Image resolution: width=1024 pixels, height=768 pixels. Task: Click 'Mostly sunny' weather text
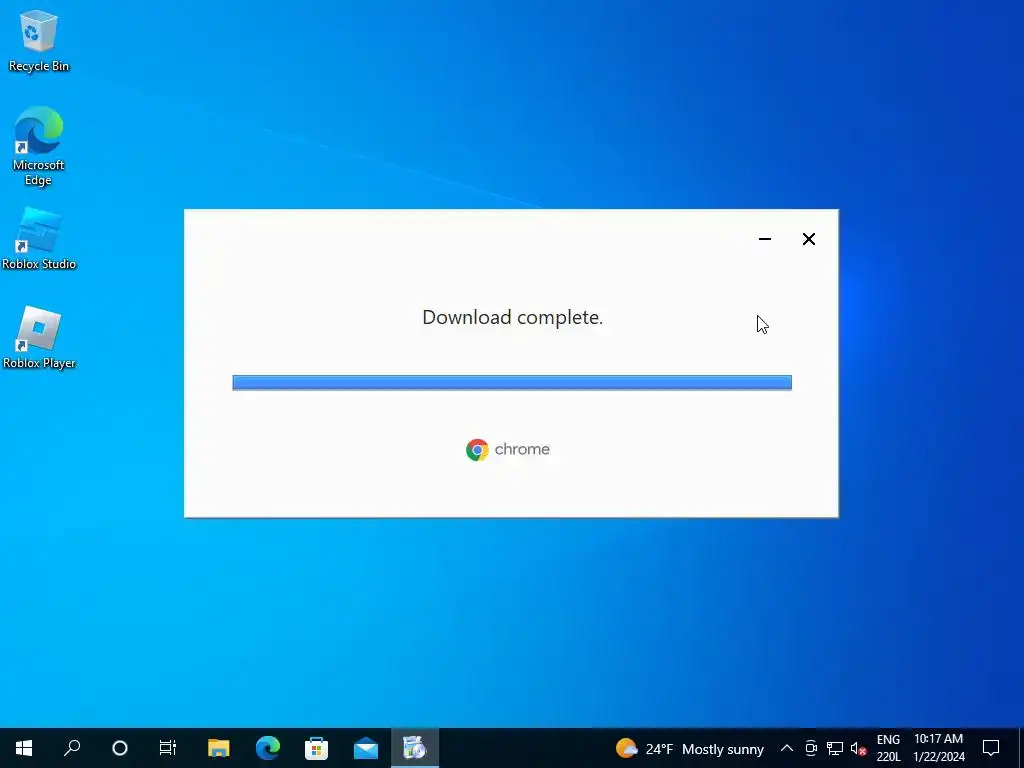tap(723, 749)
